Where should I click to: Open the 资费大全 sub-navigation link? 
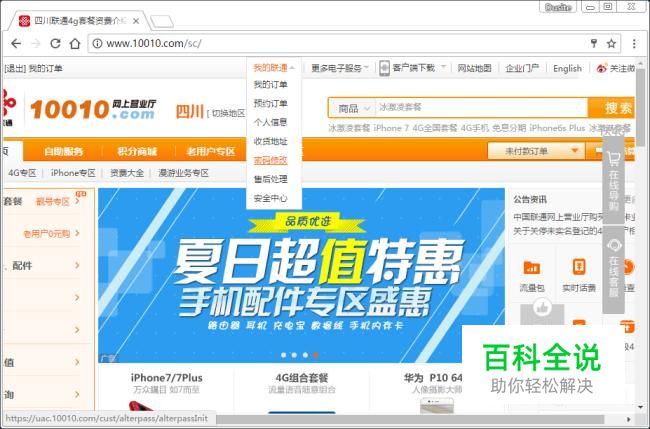127,173
